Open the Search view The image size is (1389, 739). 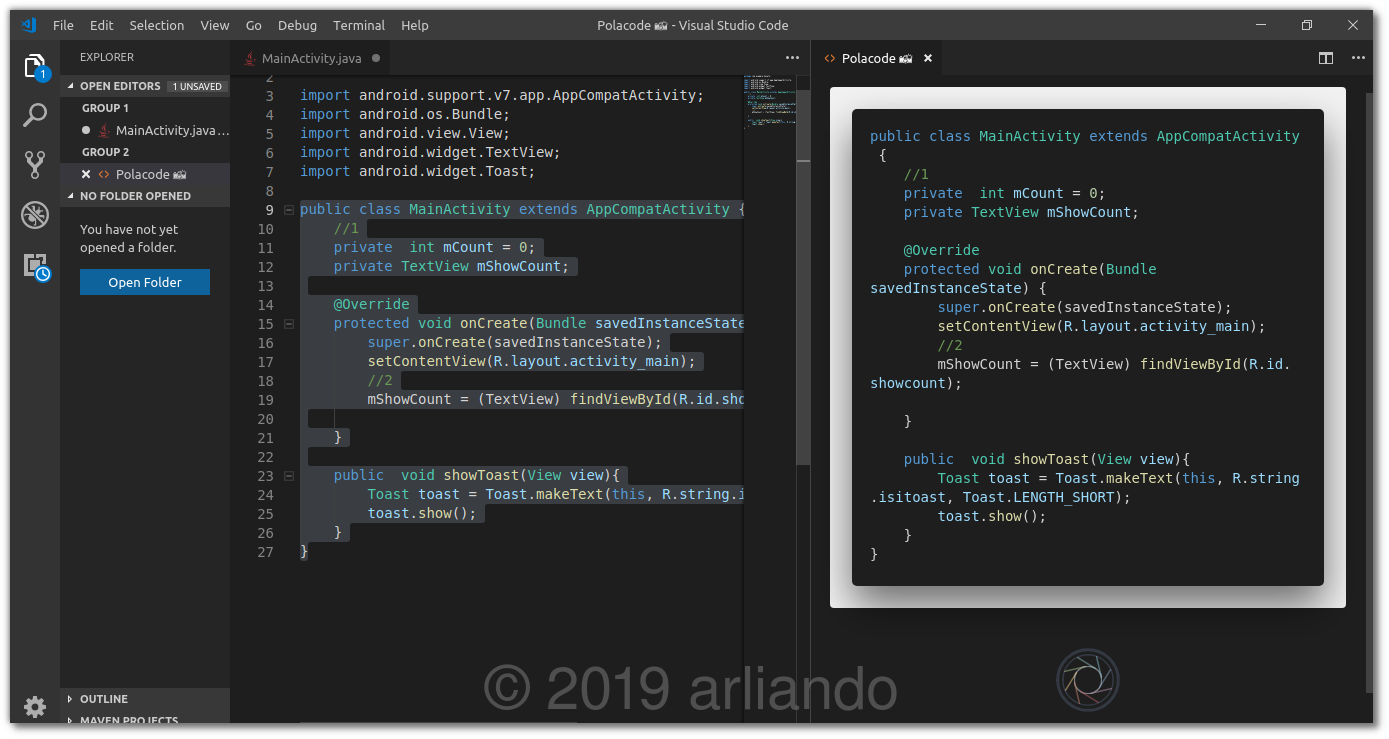click(35, 114)
